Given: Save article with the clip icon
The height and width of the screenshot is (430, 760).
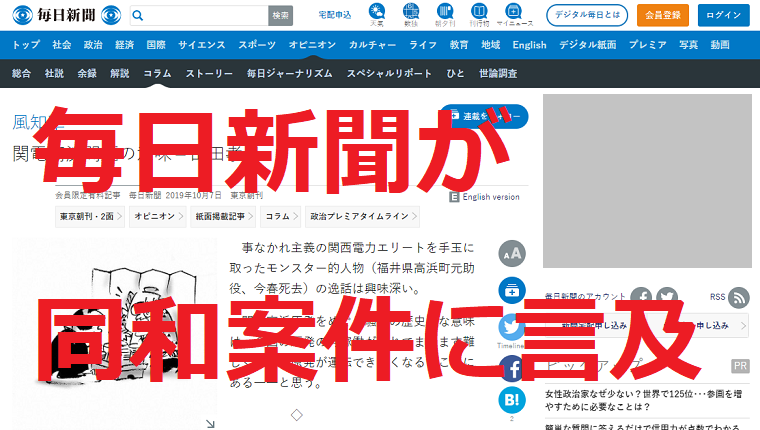Looking at the screenshot, I should coord(512,290).
